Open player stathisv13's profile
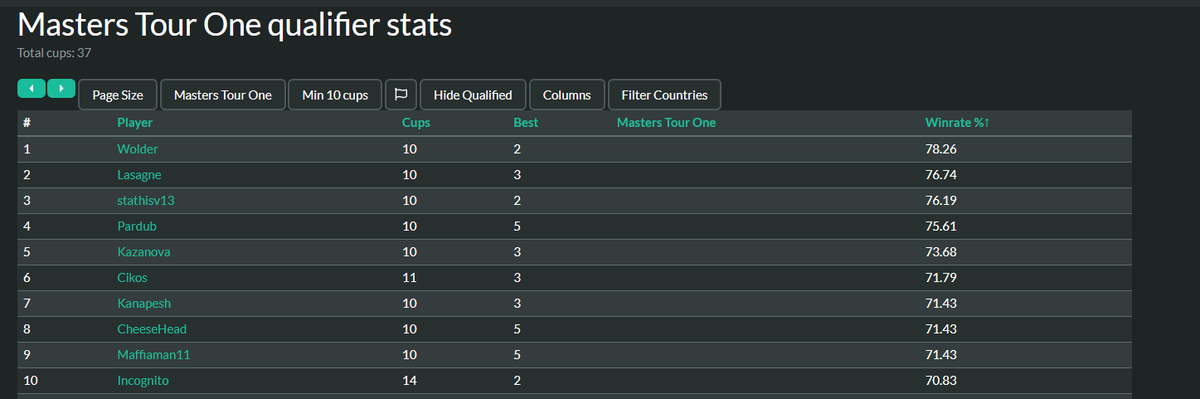This screenshot has width=1200, height=399. (146, 200)
